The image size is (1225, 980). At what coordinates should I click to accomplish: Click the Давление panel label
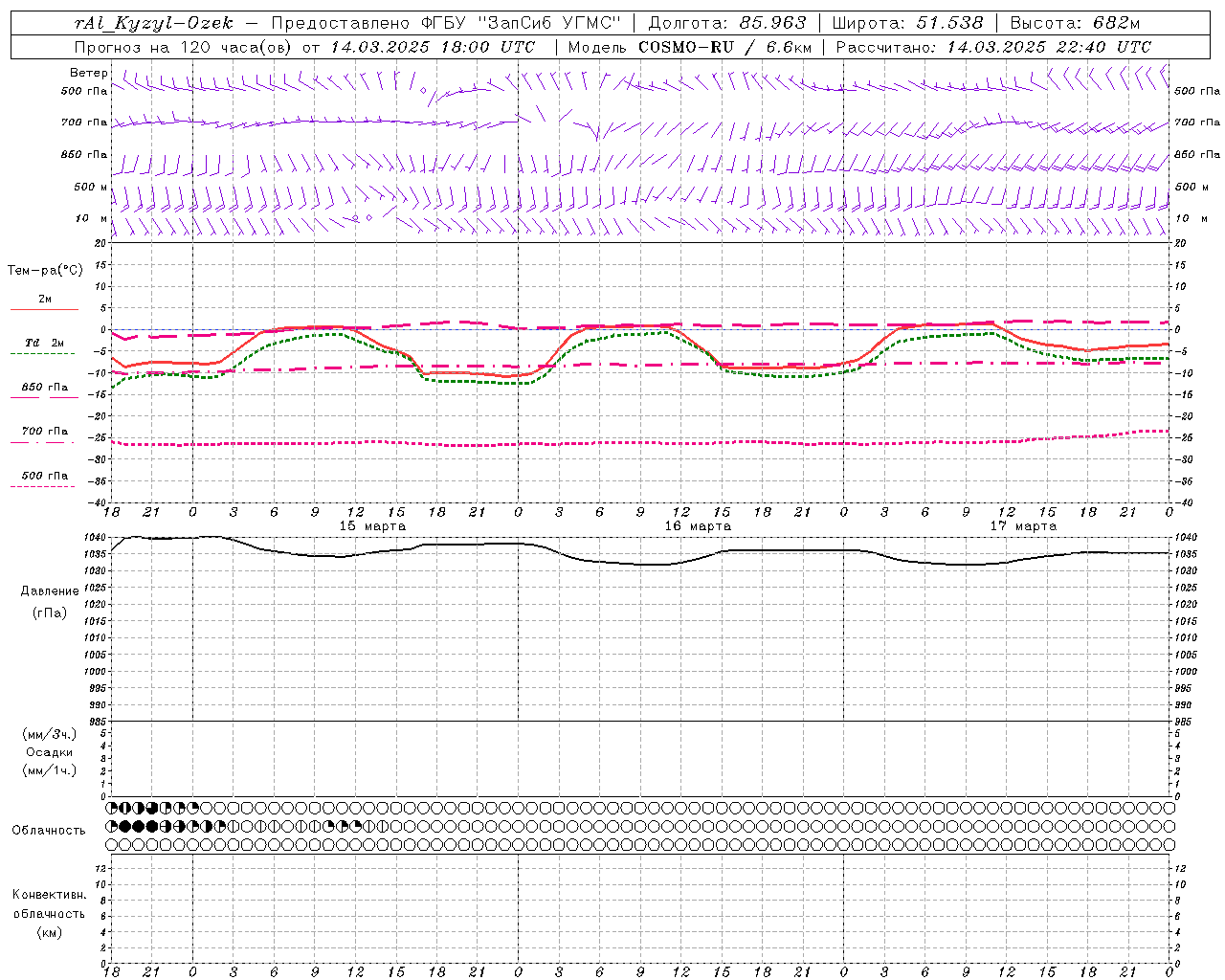pos(50,591)
